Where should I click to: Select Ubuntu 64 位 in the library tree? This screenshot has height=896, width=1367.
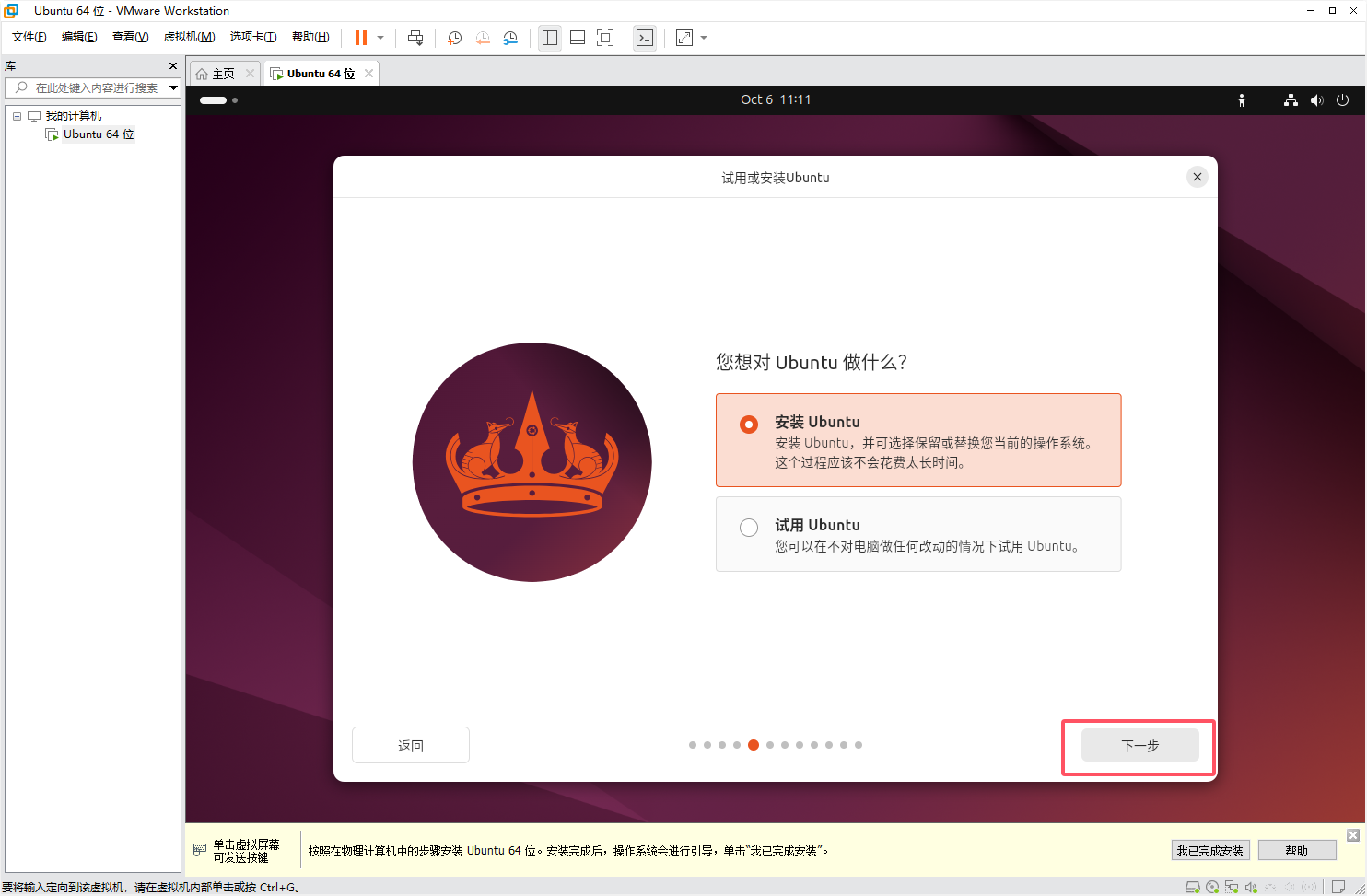pyautogui.click(x=99, y=134)
